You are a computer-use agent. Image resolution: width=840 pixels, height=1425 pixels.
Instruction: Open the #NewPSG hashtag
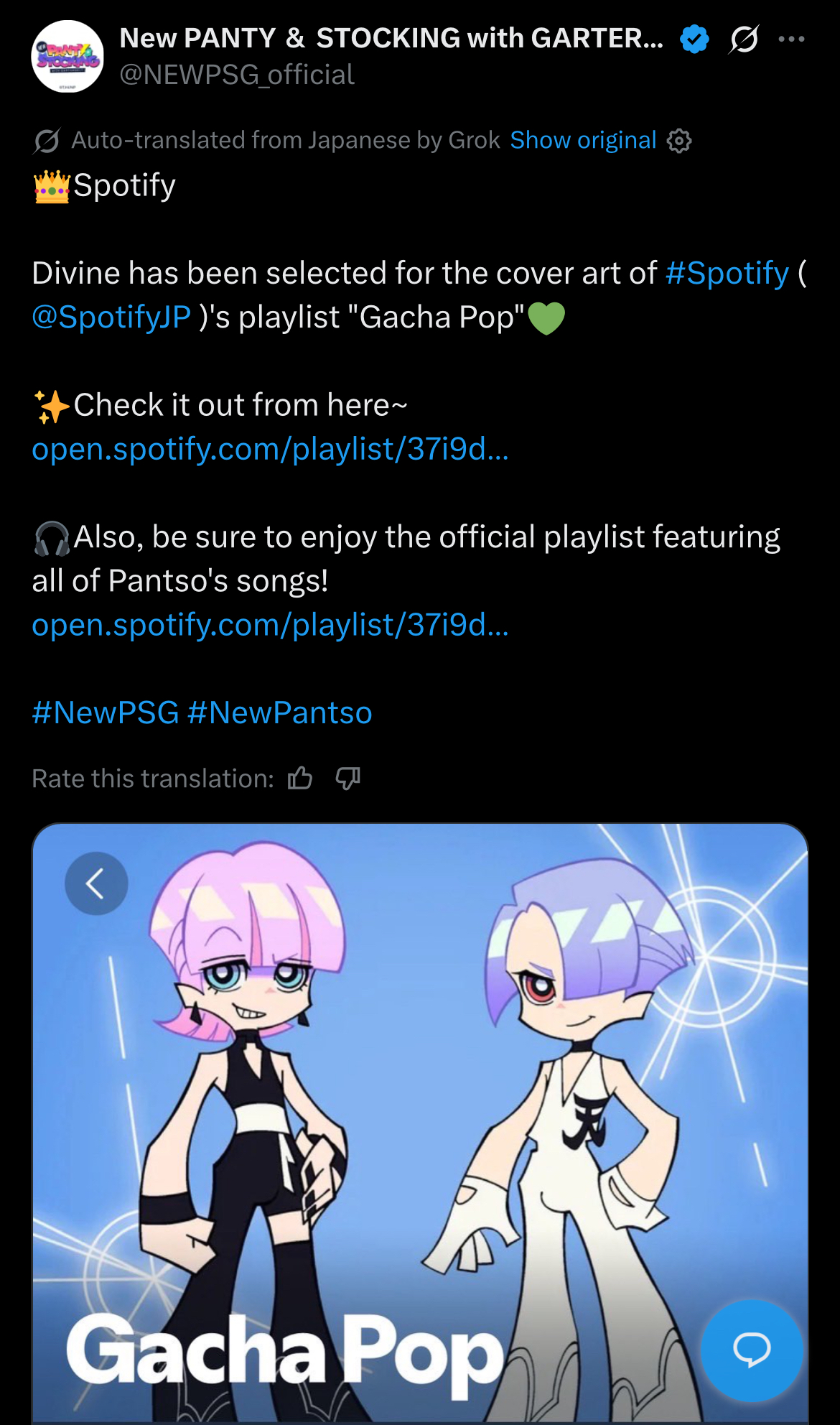106,713
